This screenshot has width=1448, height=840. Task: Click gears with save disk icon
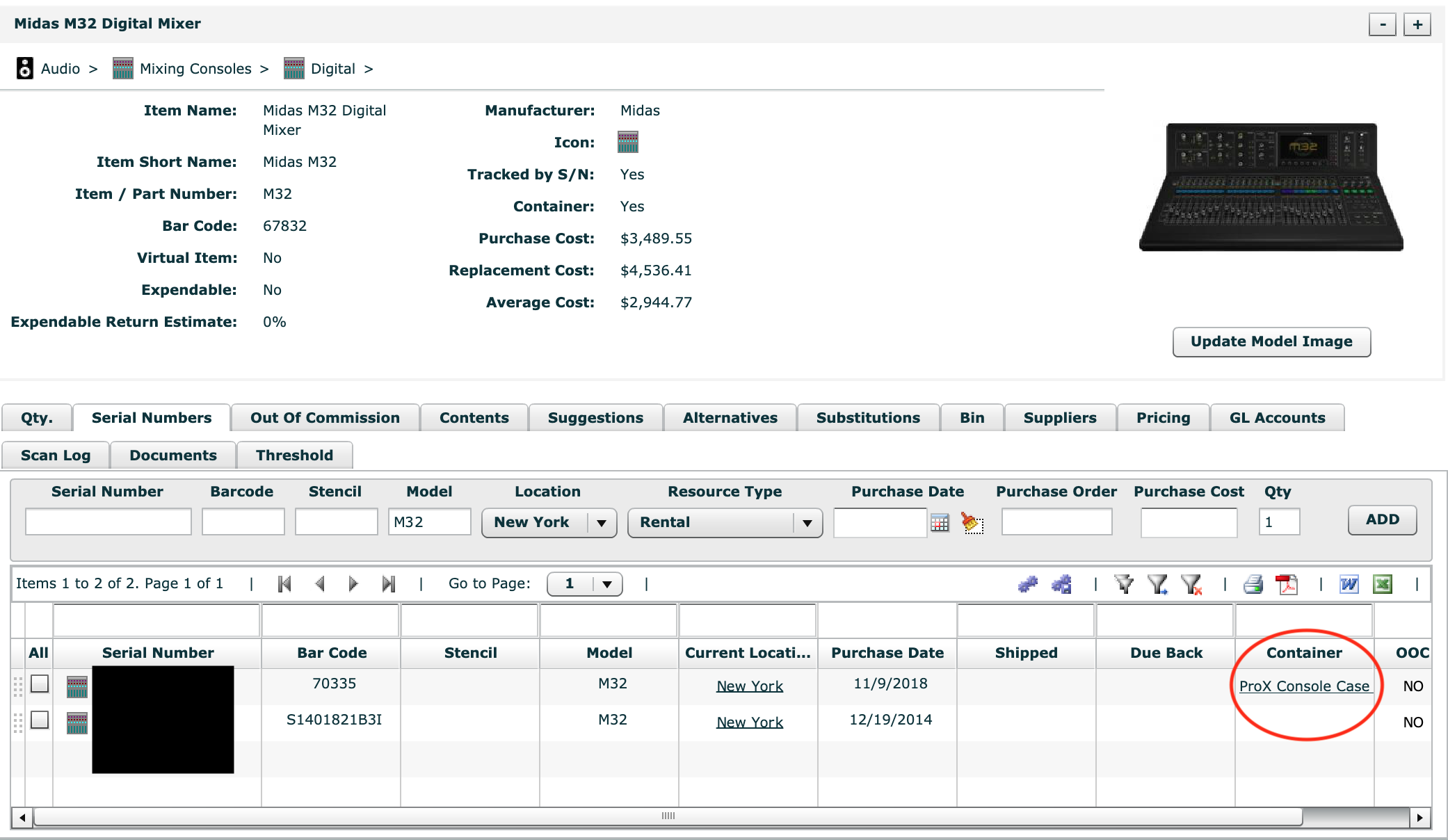pyautogui.click(x=1061, y=584)
